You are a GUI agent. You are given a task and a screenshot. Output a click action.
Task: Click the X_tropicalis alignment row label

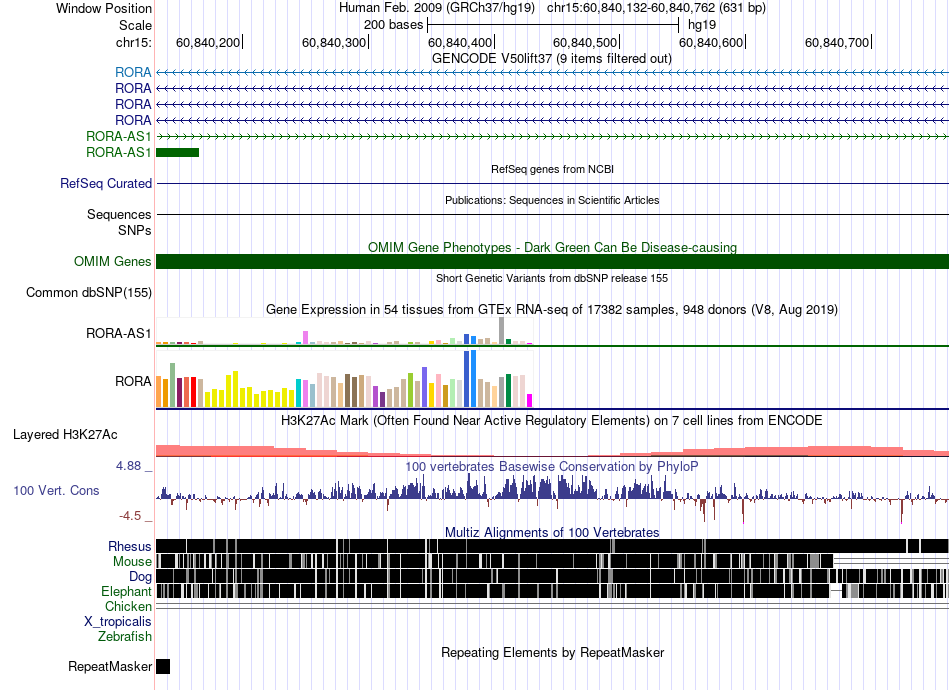click(118, 622)
